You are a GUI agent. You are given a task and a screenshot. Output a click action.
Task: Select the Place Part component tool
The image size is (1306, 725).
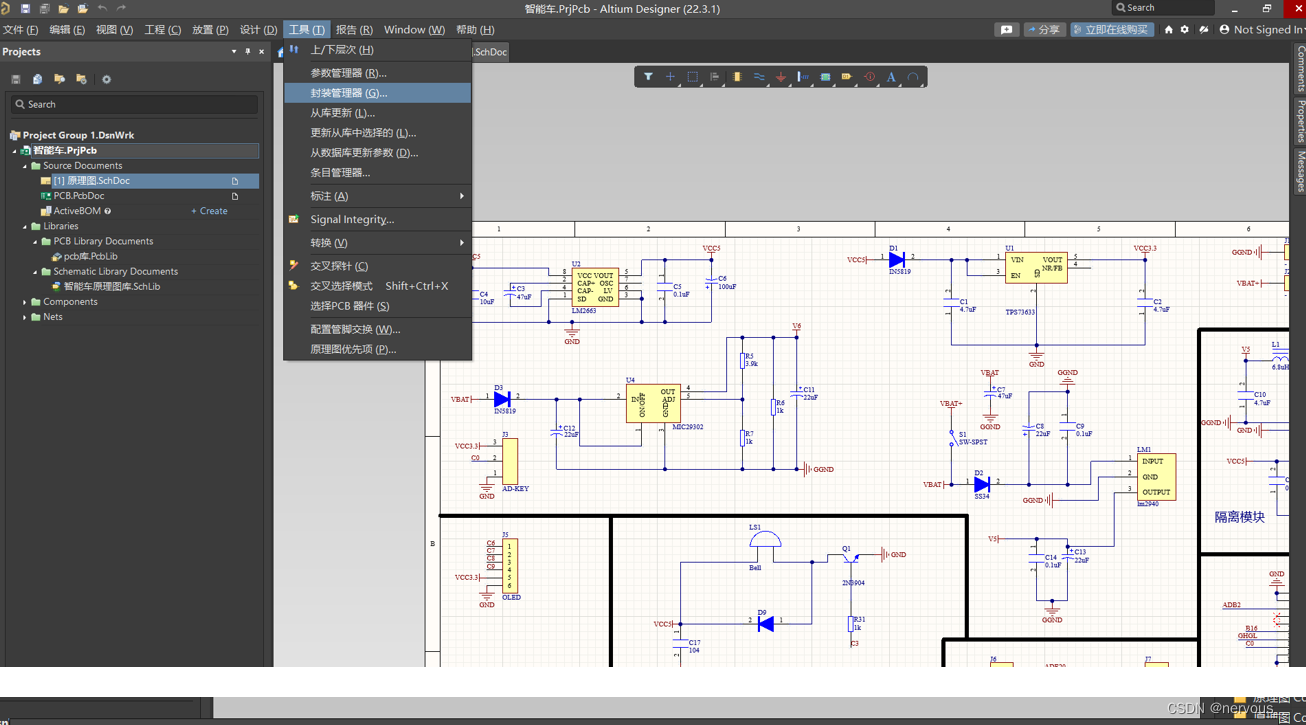click(736, 77)
